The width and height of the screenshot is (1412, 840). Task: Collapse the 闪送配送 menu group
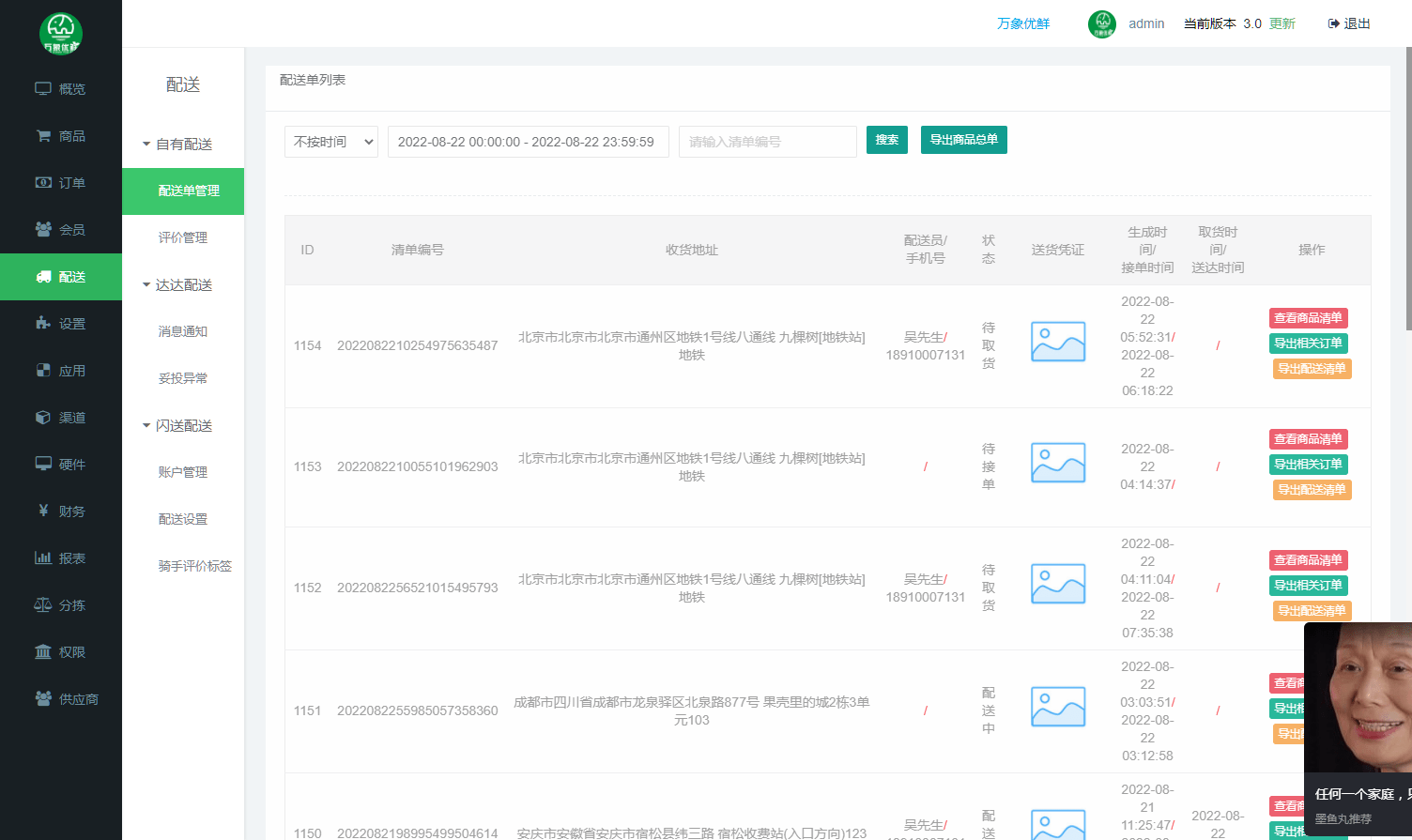[x=177, y=426]
